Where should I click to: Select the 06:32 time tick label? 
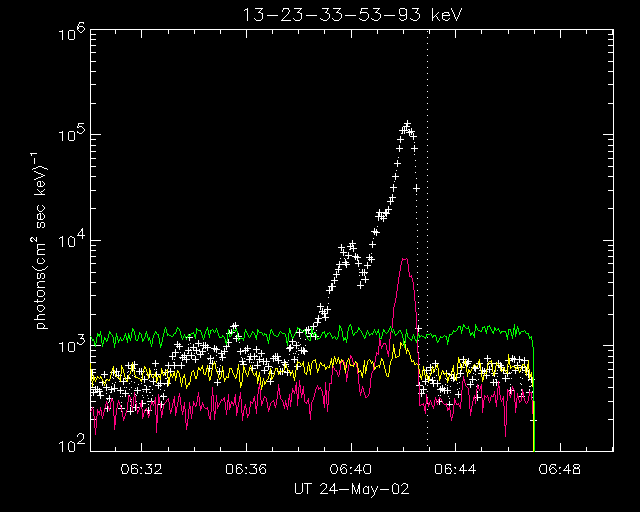142,468
